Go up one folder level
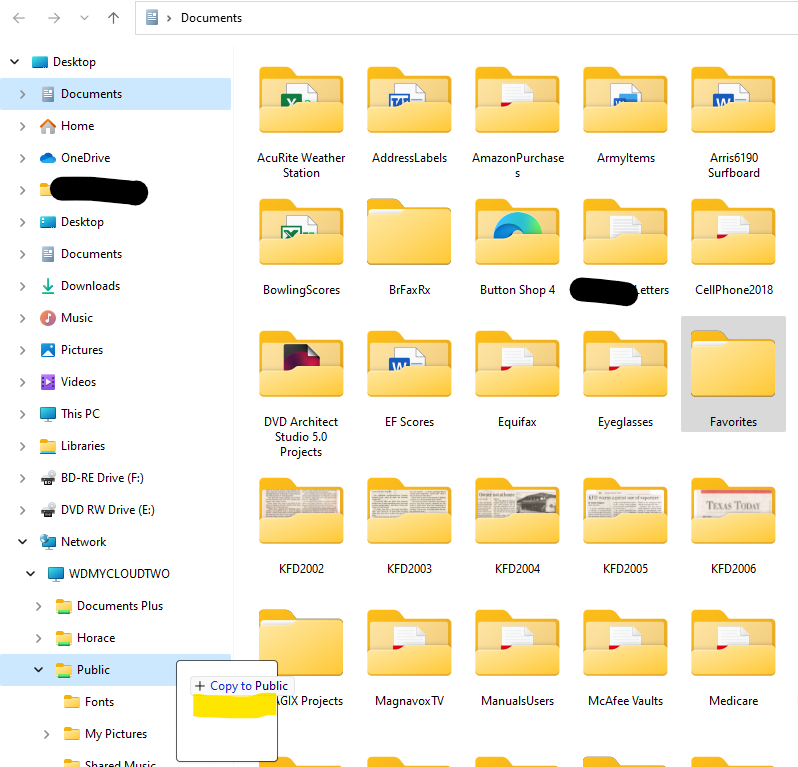This screenshot has width=798, height=767. (113, 18)
